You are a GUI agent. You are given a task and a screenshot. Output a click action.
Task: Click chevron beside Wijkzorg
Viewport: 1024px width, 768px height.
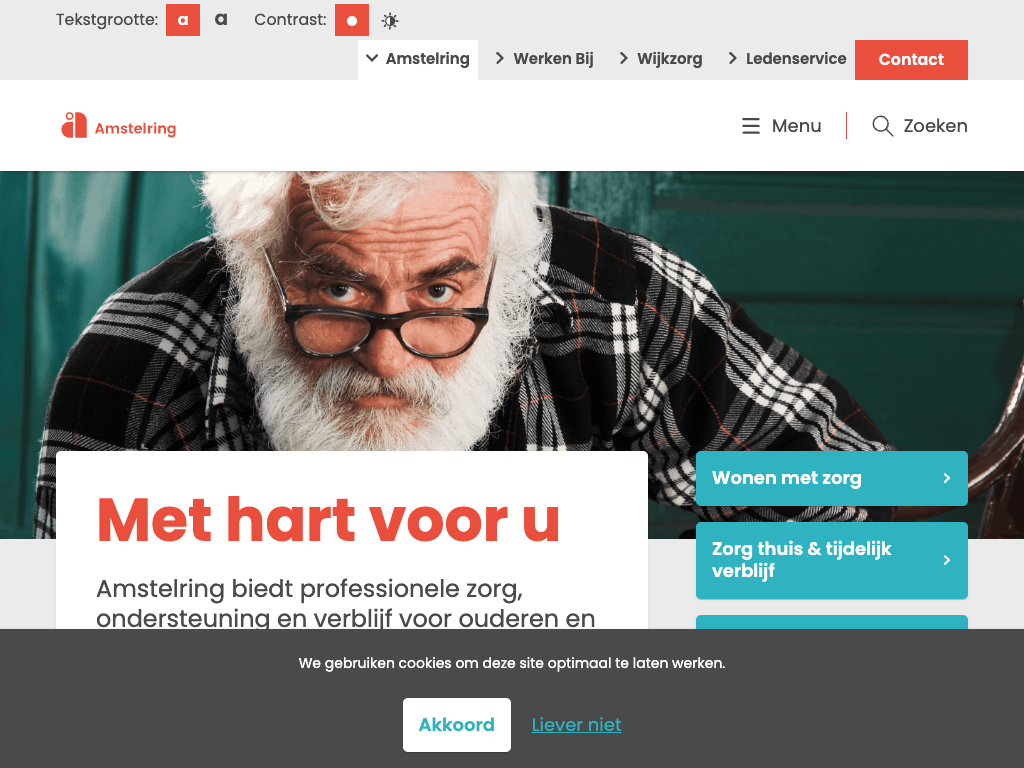pyautogui.click(x=623, y=59)
